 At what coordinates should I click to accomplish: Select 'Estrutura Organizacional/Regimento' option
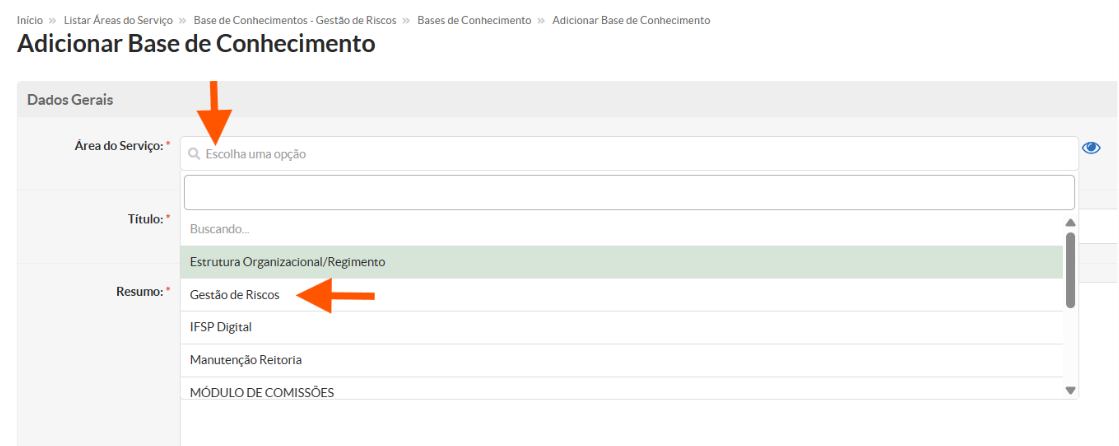point(622,262)
